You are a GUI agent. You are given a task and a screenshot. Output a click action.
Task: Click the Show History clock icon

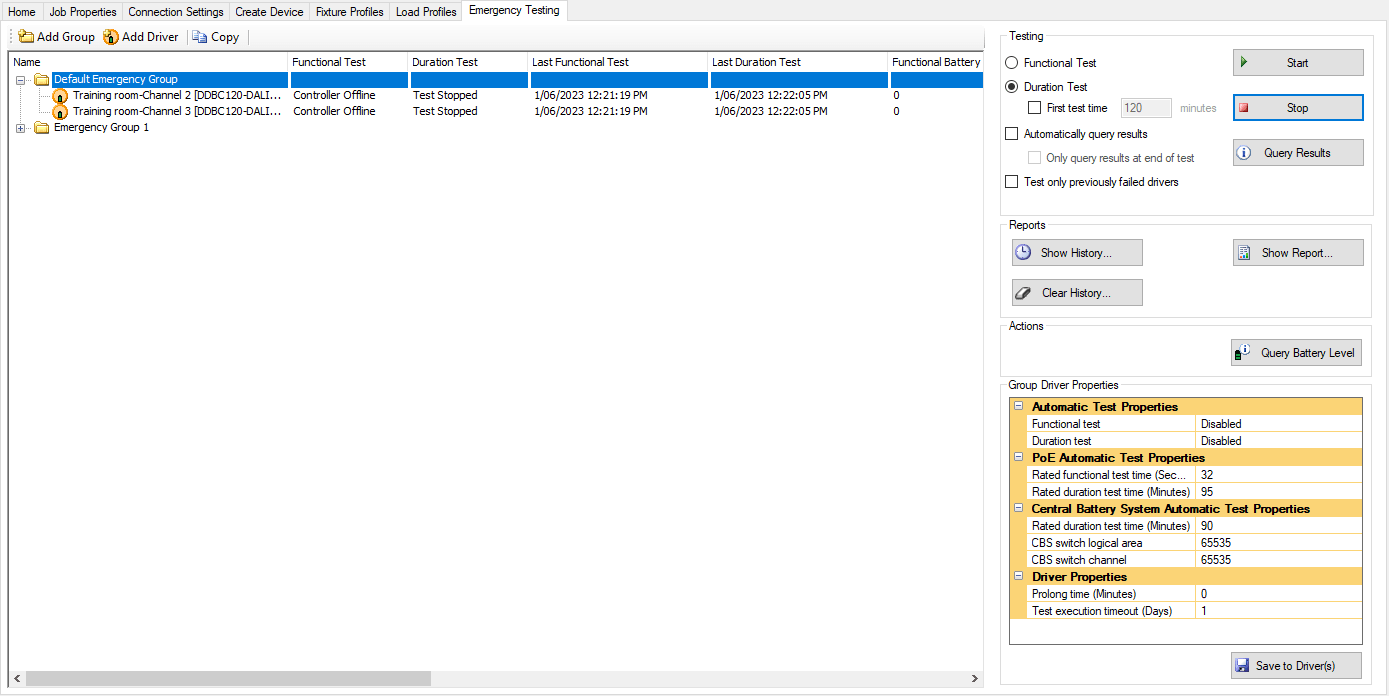pyautogui.click(x=1023, y=252)
